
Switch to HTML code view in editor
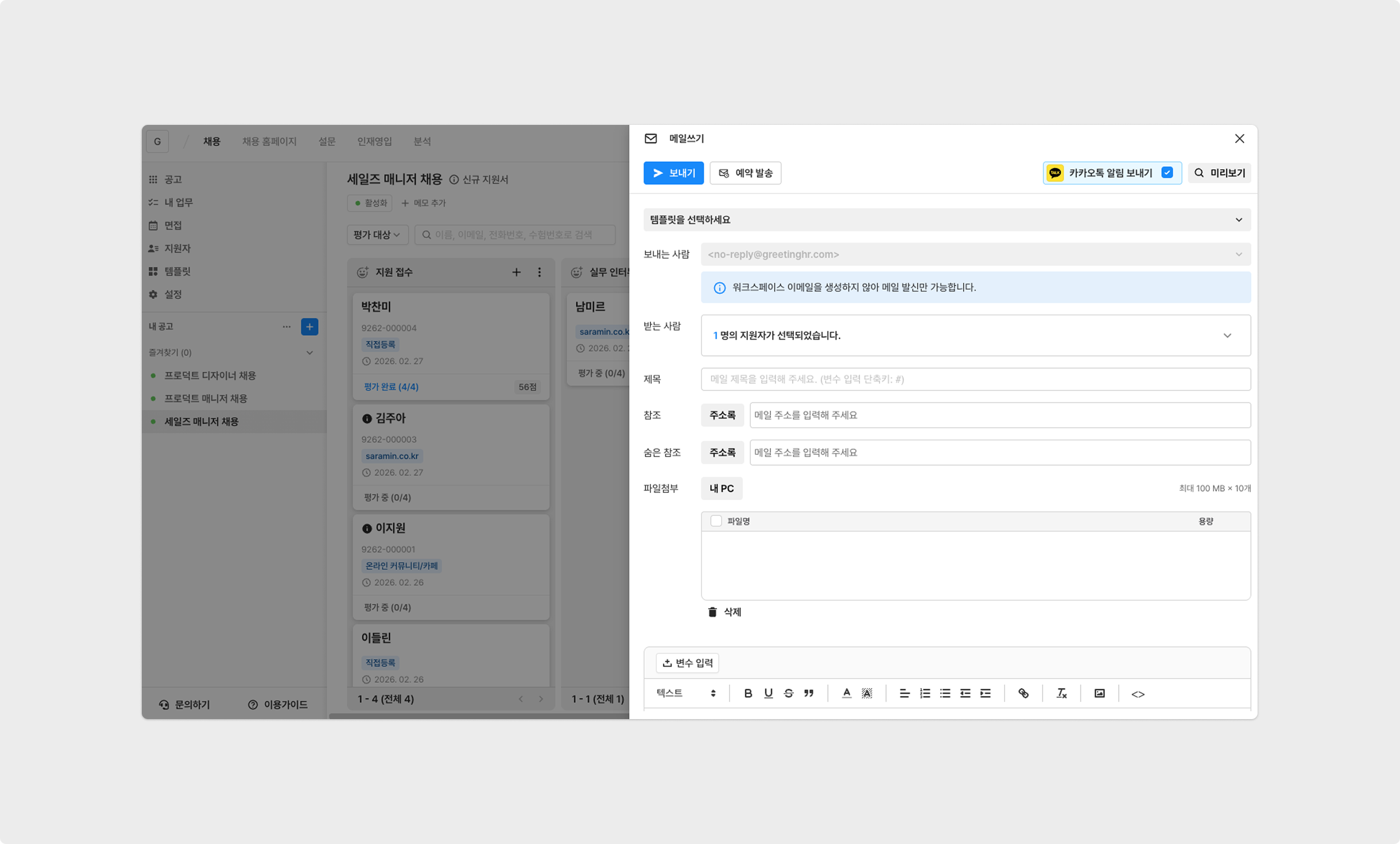(x=1138, y=694)
